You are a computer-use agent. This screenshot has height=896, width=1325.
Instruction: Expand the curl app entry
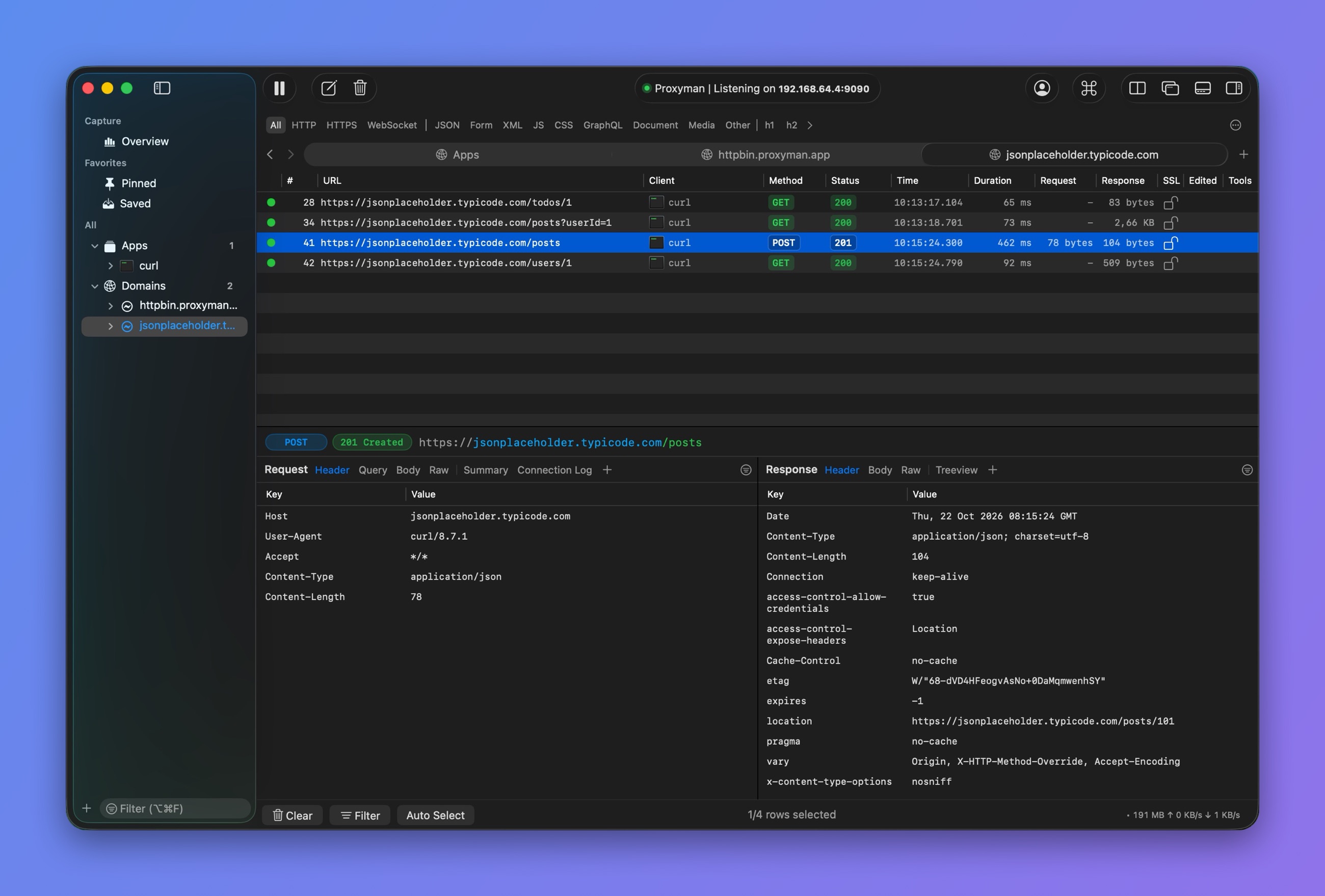point(111,266)
